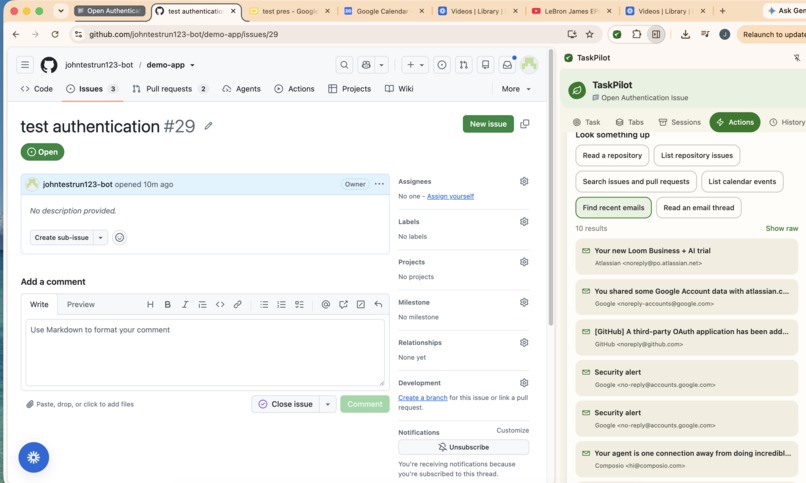Insert a task list in comment
Viewport: 806px width, 483px height.
(299, 304)
